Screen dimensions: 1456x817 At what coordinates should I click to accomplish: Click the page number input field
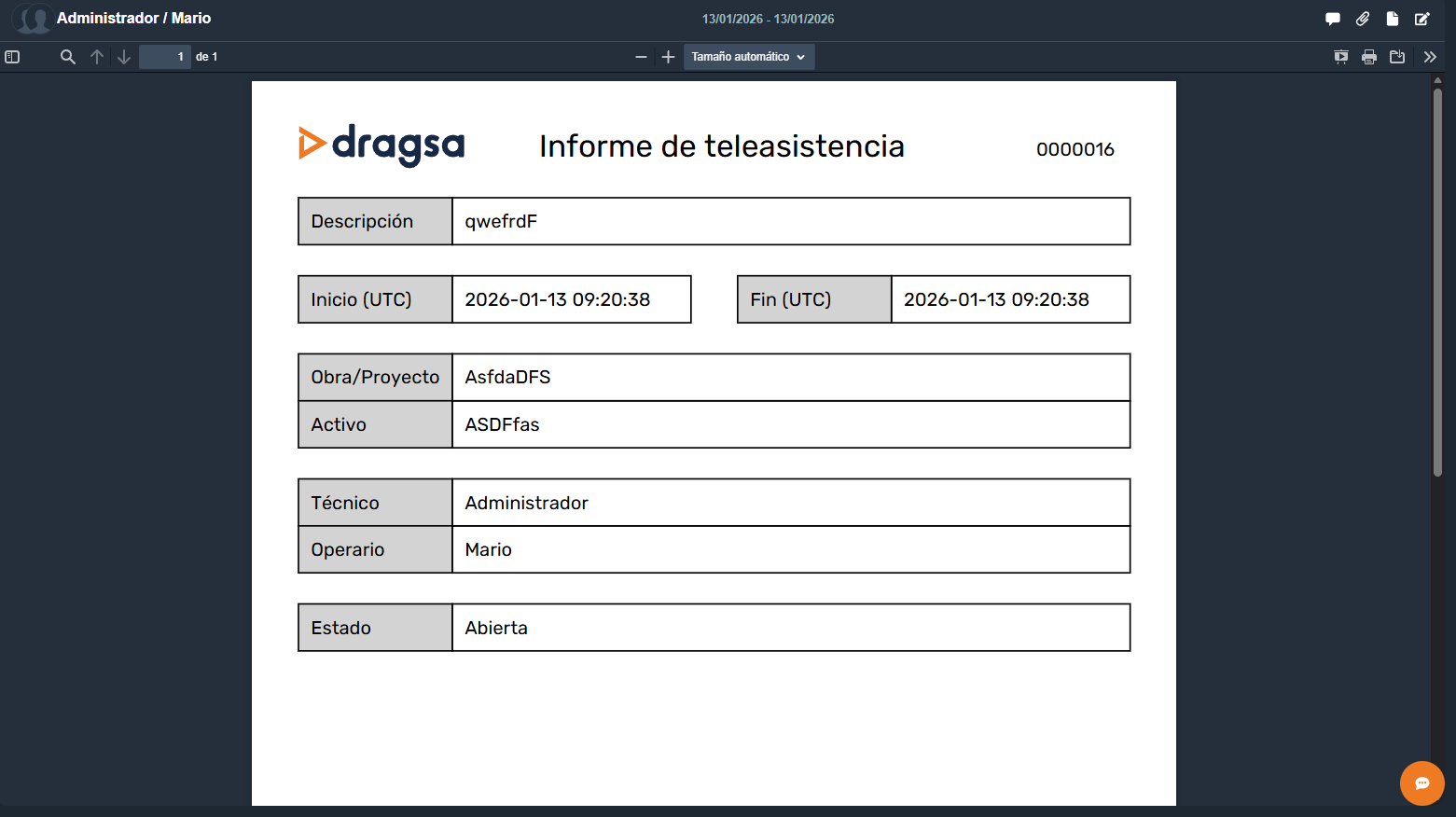tap(165, 57)
